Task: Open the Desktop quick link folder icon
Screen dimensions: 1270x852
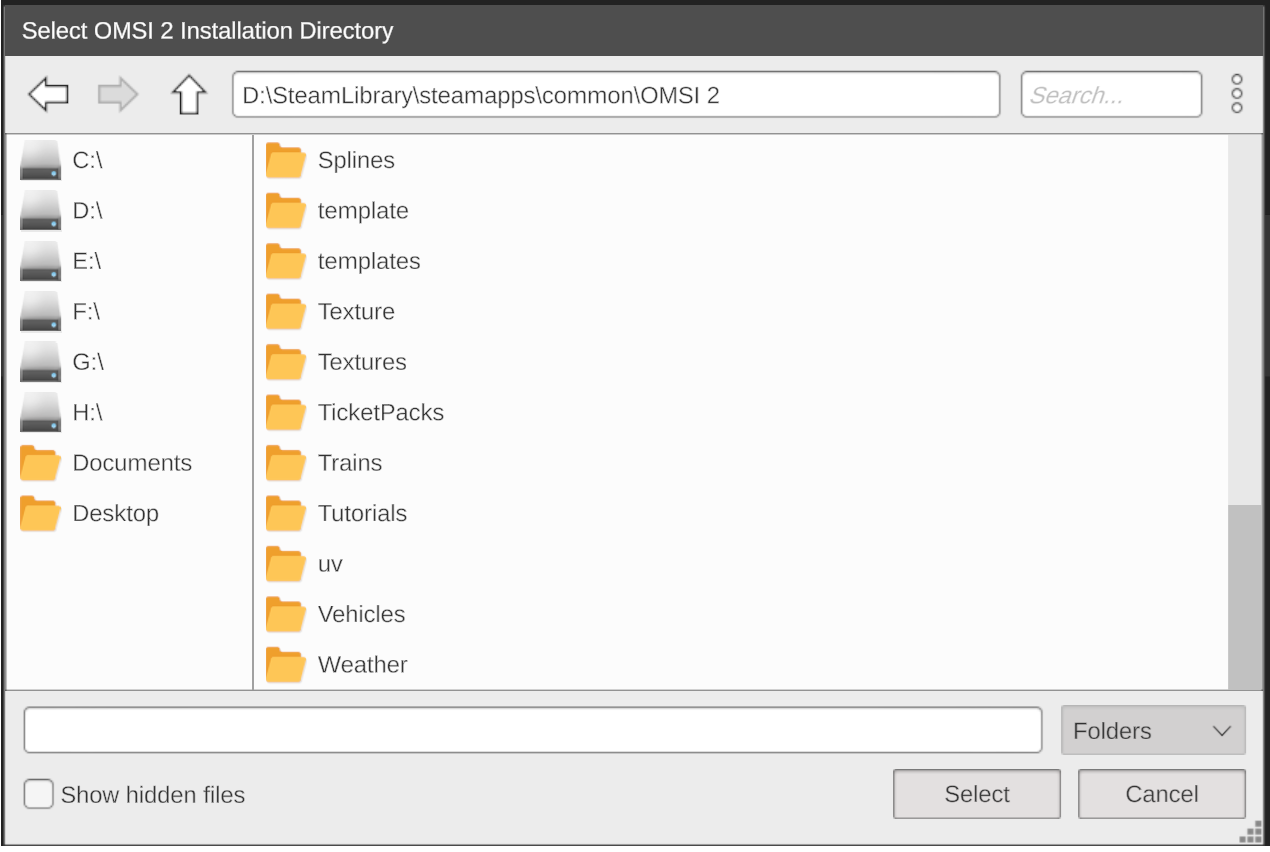Action: point(41,513)
